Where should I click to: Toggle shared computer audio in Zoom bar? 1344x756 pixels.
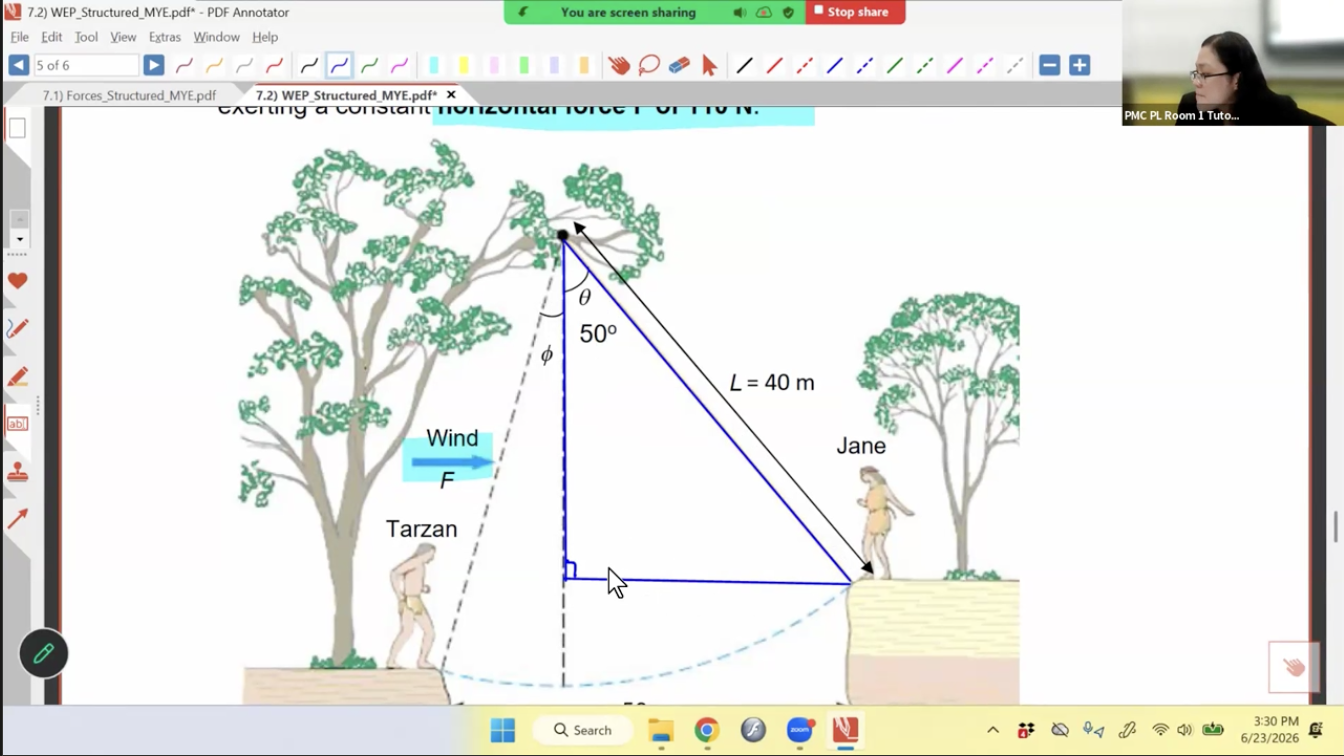point(739,12)
